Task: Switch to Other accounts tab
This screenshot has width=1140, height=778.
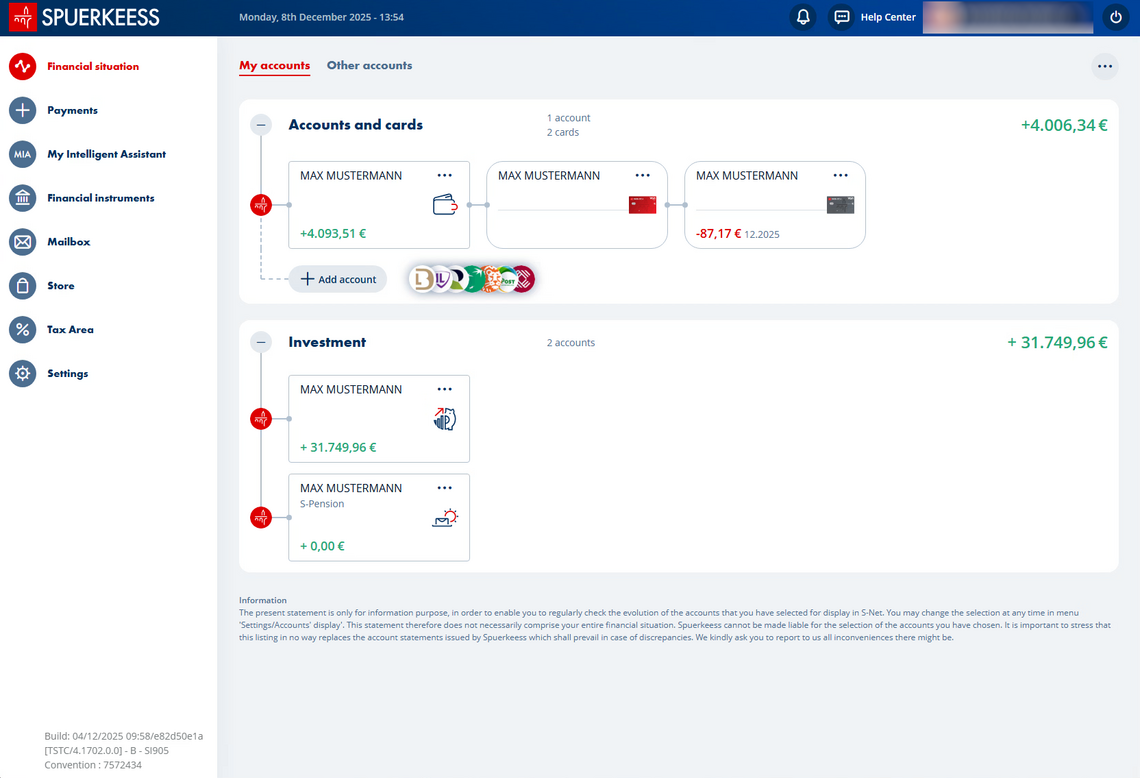Action: 369,66
